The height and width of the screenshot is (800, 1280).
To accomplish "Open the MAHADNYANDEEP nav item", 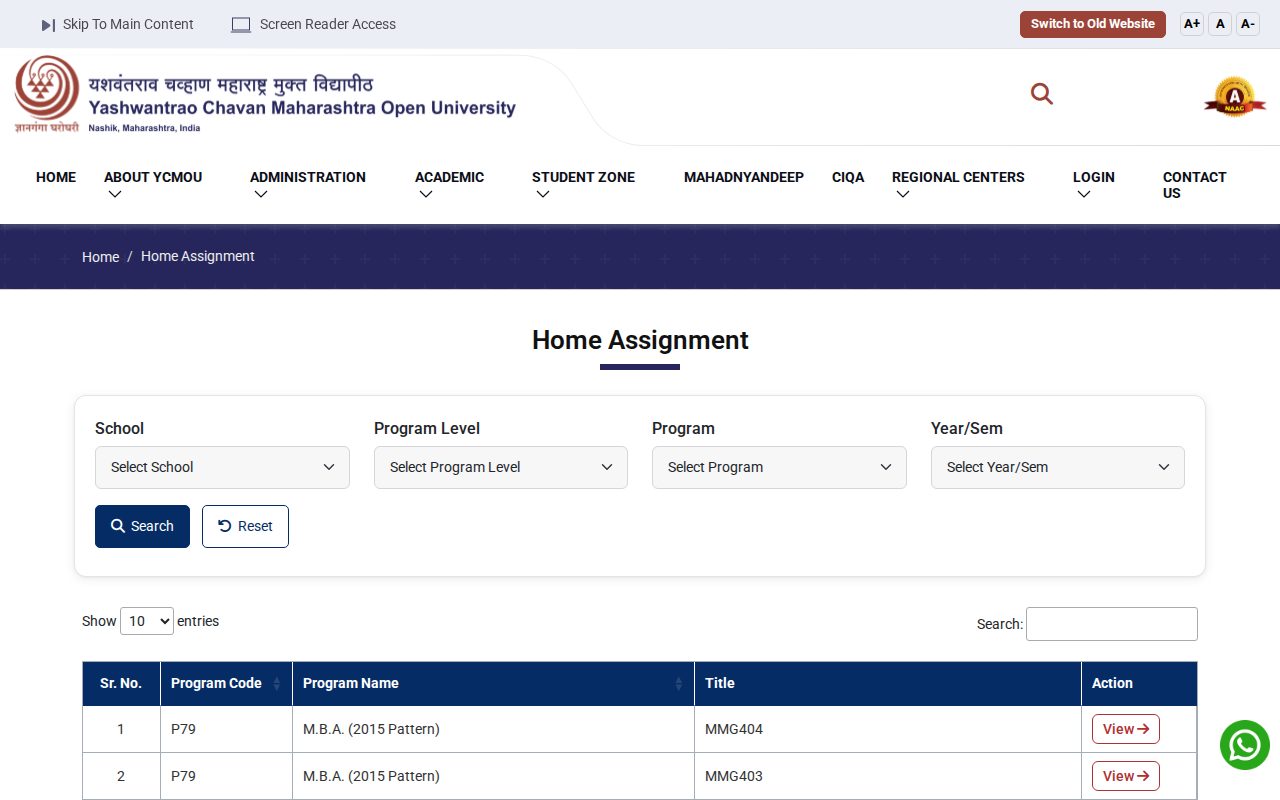I will (744, 177).
